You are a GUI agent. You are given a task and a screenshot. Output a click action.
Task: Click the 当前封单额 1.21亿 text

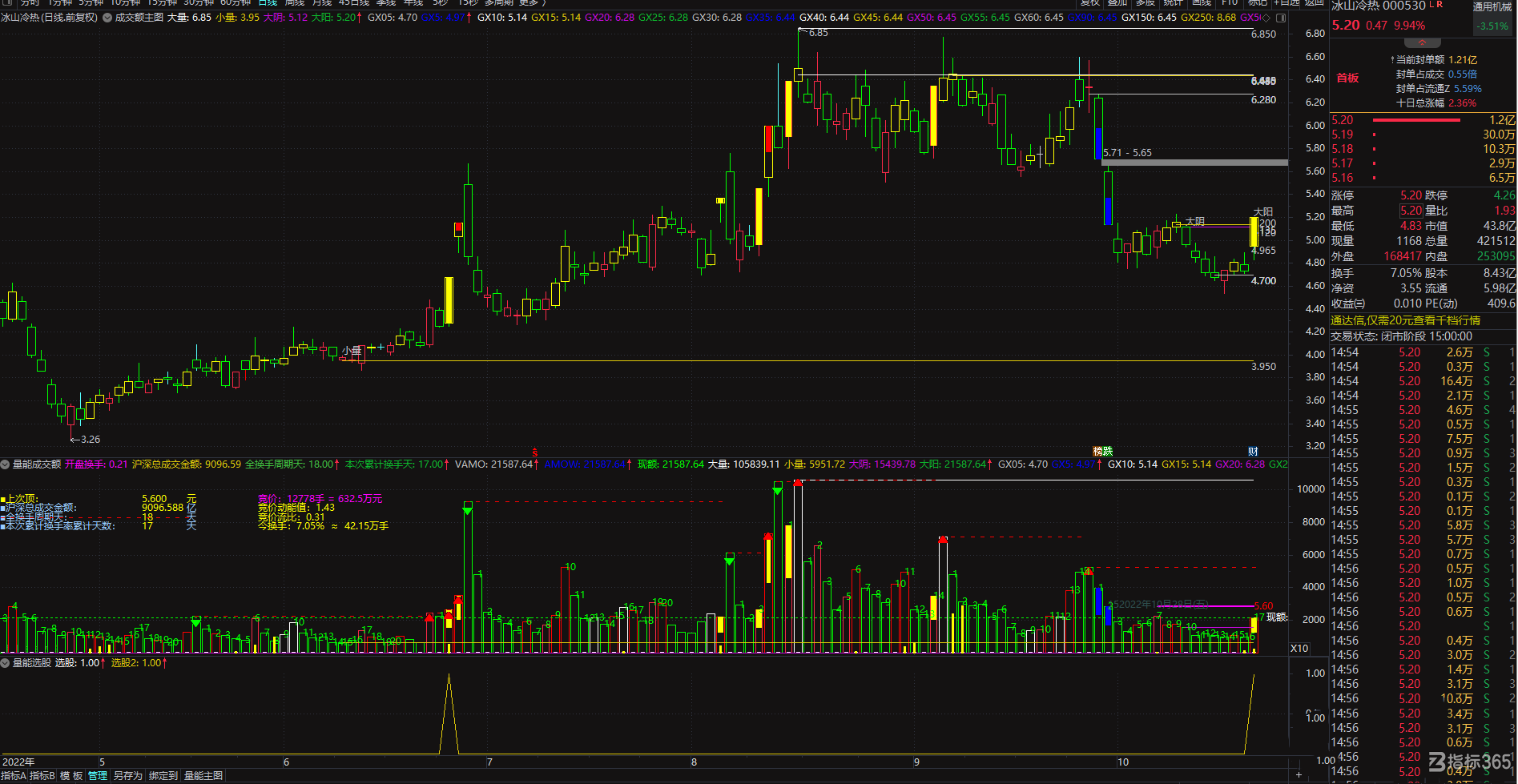click(1436, 60)
